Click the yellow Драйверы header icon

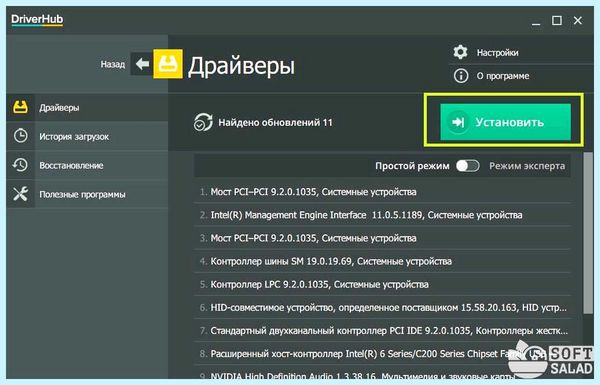(168, 64)
